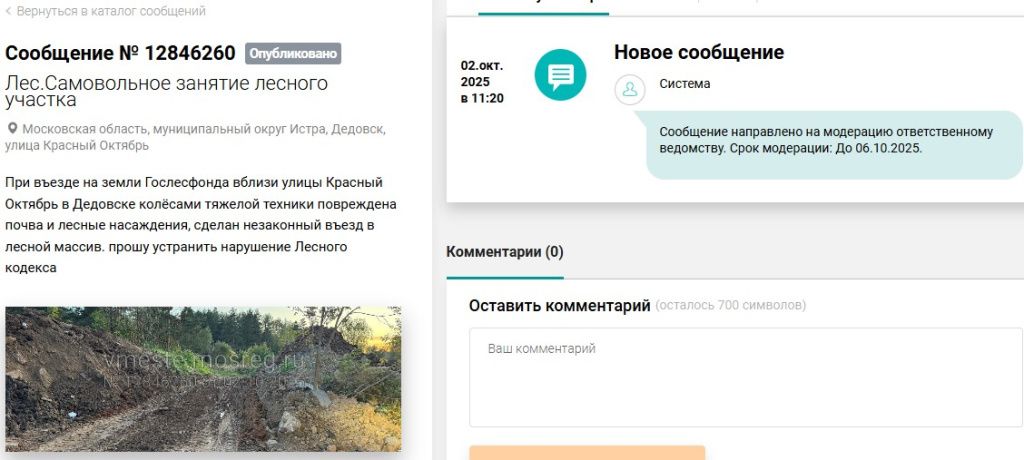The width and height of the screenshot is (1024, 460).
Task: Click the location pin icon near address
Action: coord(12,129)
